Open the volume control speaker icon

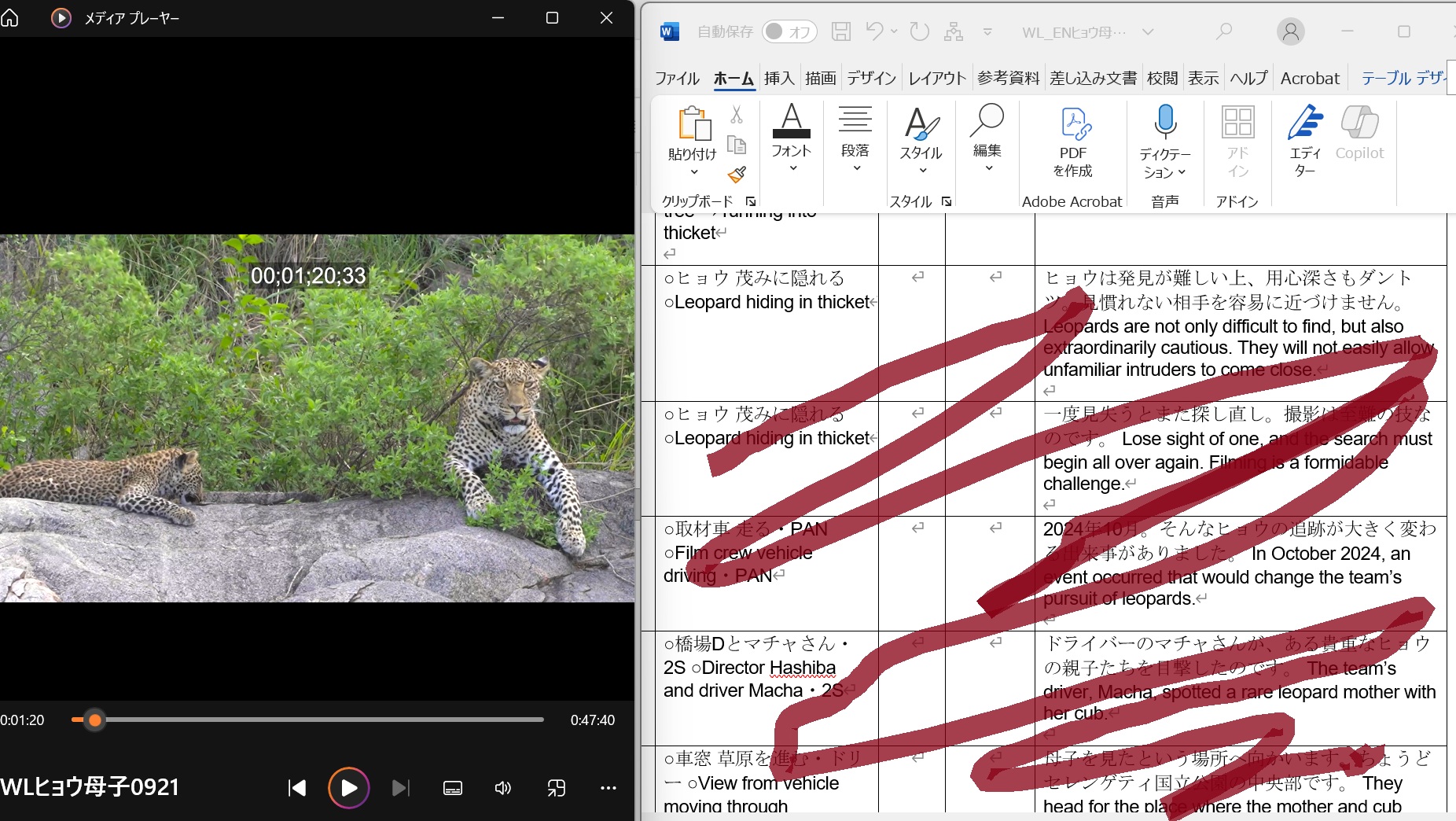click(503, 787)
